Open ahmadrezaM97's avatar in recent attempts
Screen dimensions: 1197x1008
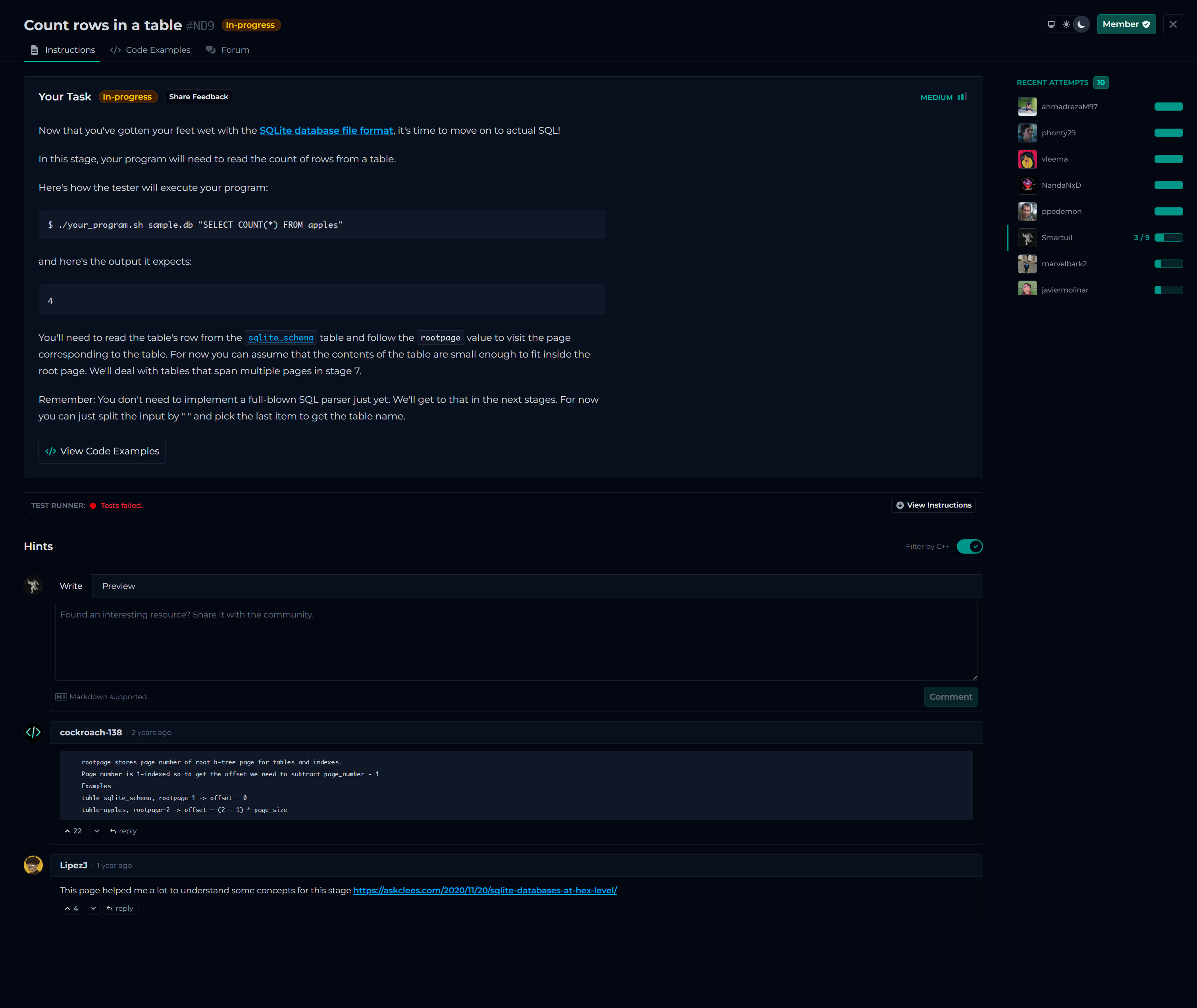[x=1027, y=107]
